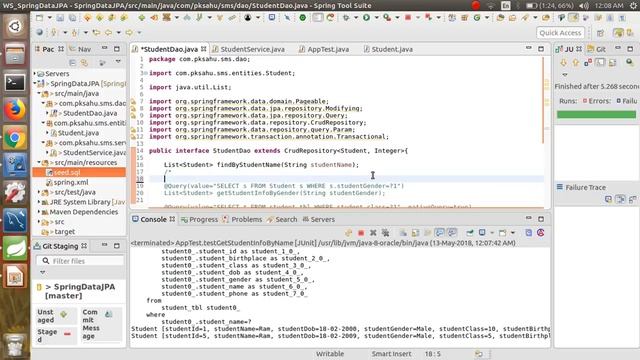The image size is (640, 360).
Task: Open the Problems tab
Action: point(242,219)
